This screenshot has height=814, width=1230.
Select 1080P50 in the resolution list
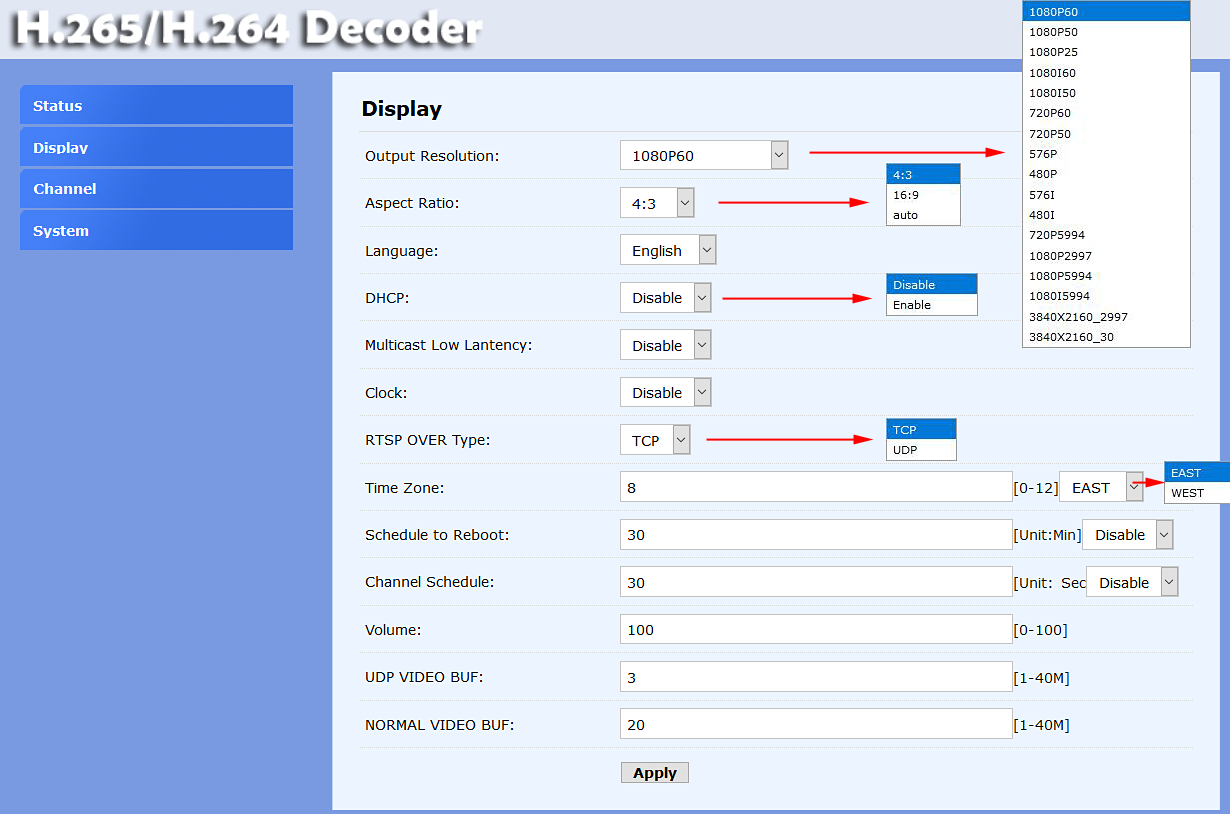coord(1106,32)
